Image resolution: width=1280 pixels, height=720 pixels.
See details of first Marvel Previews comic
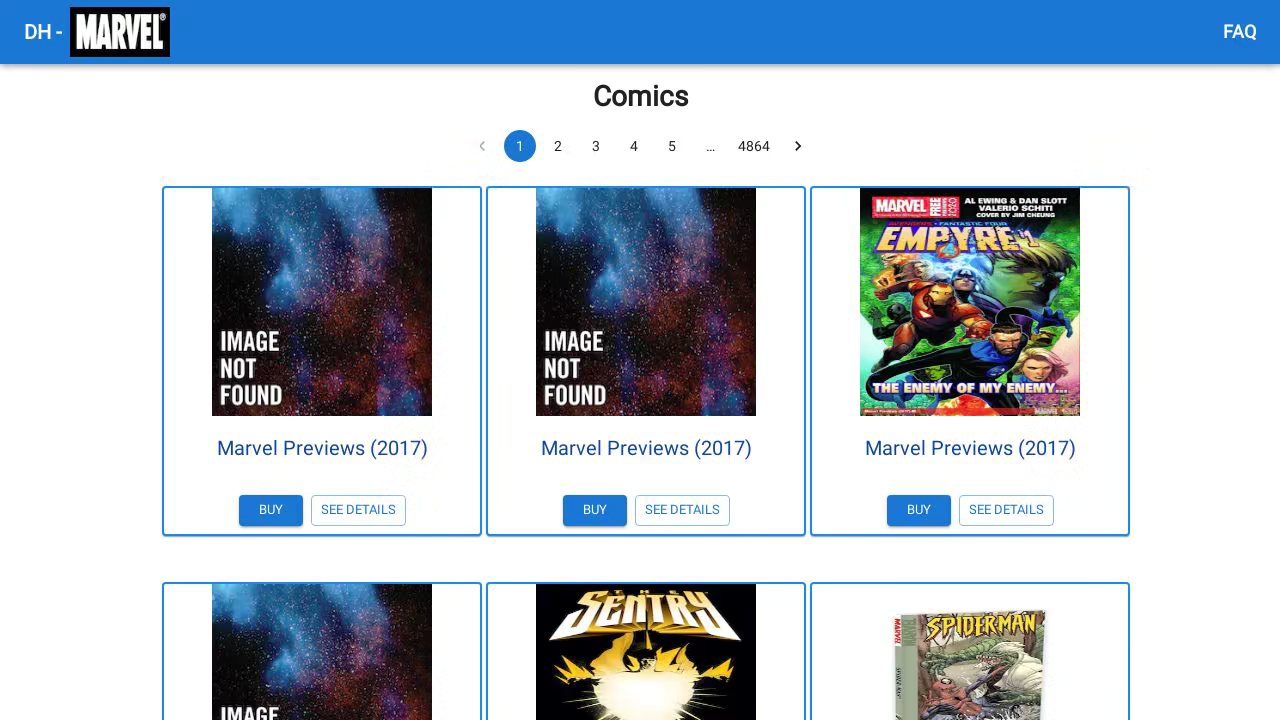coord(358,510)
